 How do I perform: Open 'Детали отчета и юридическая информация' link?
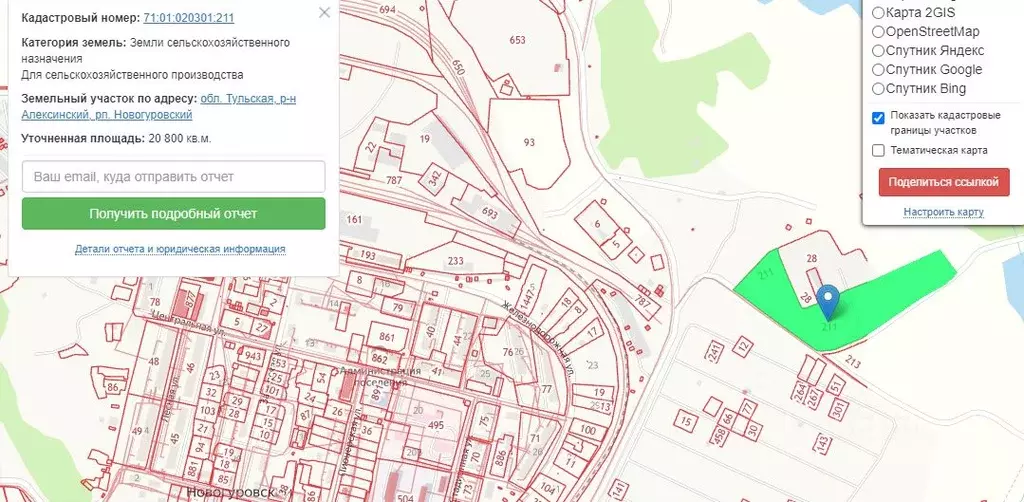[180, 249]
